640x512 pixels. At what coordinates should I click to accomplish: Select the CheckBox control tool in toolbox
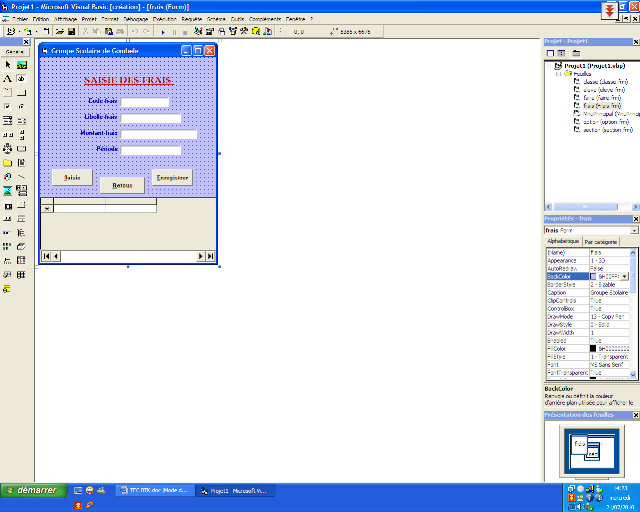pos(8,106)
